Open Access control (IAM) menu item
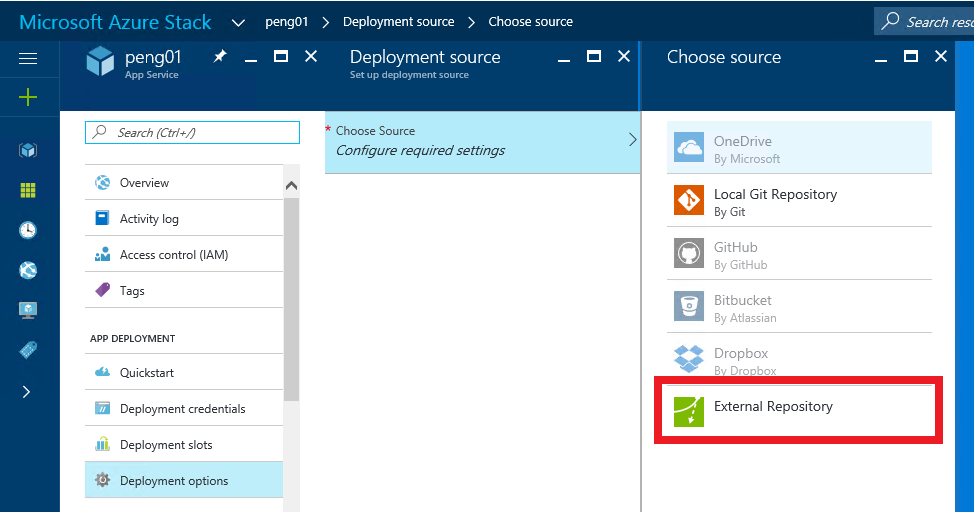The image size is (974, 512). pos(184,255)
